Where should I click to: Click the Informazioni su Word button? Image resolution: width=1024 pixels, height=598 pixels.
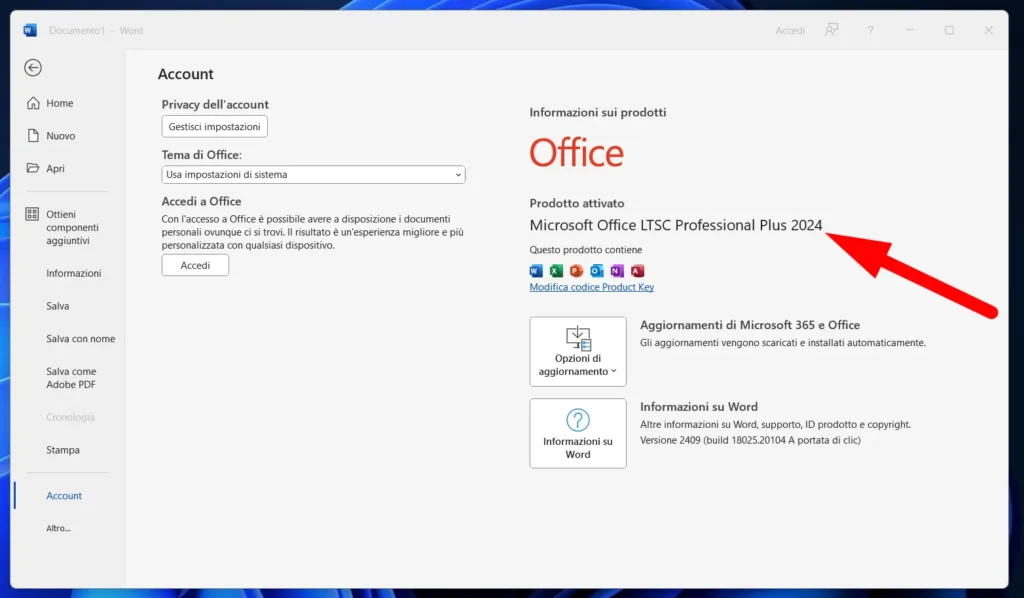578,433
